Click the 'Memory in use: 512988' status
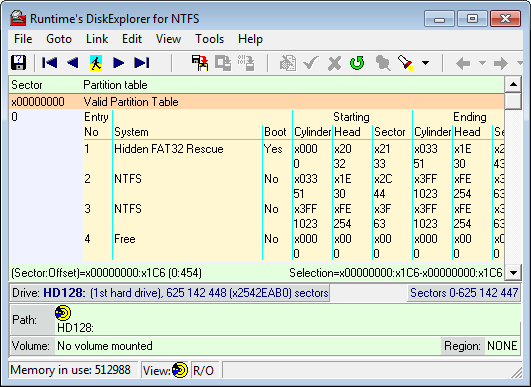 coord(70,370)
